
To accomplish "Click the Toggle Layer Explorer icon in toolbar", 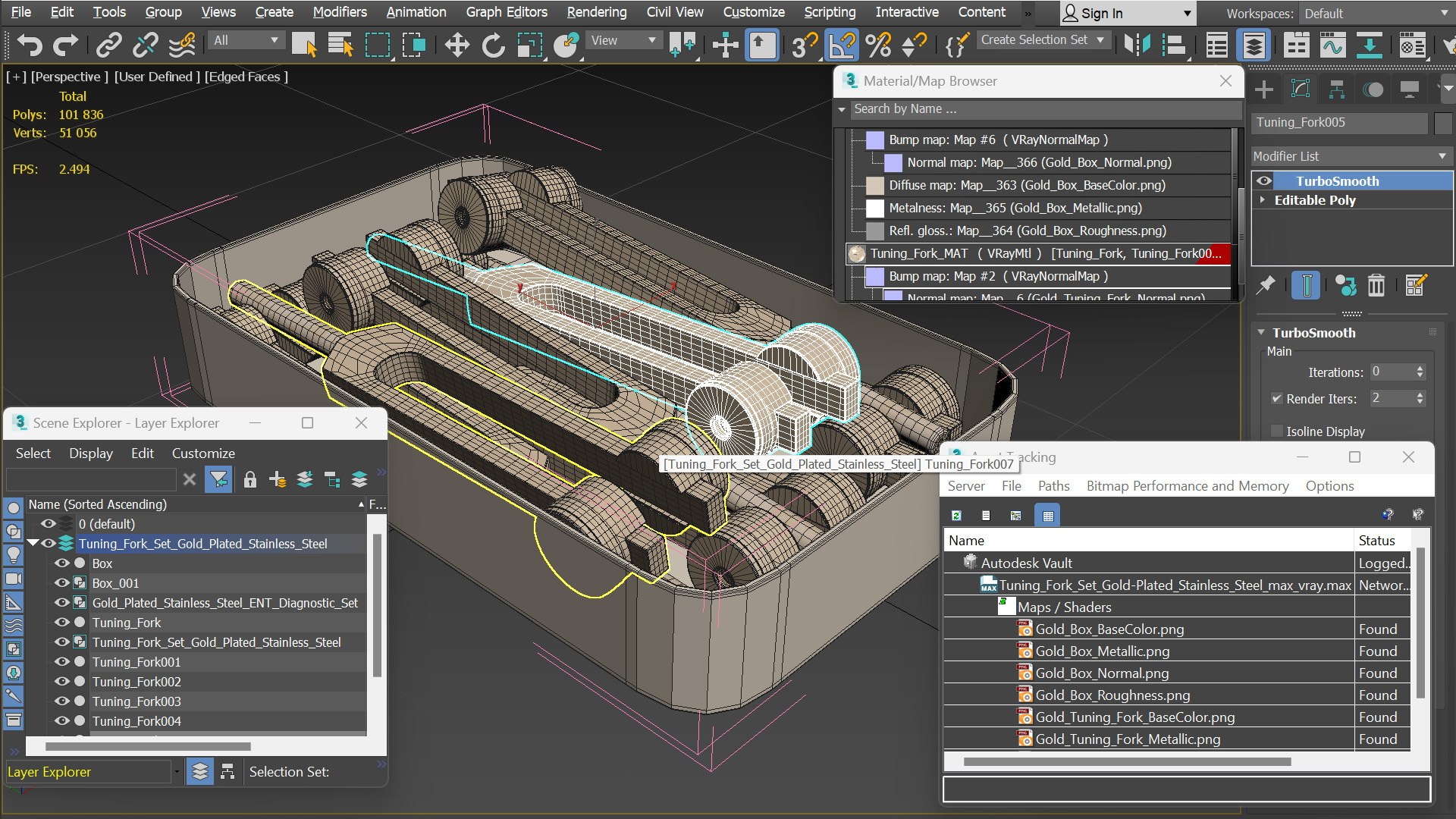I will pos(1254,45).
